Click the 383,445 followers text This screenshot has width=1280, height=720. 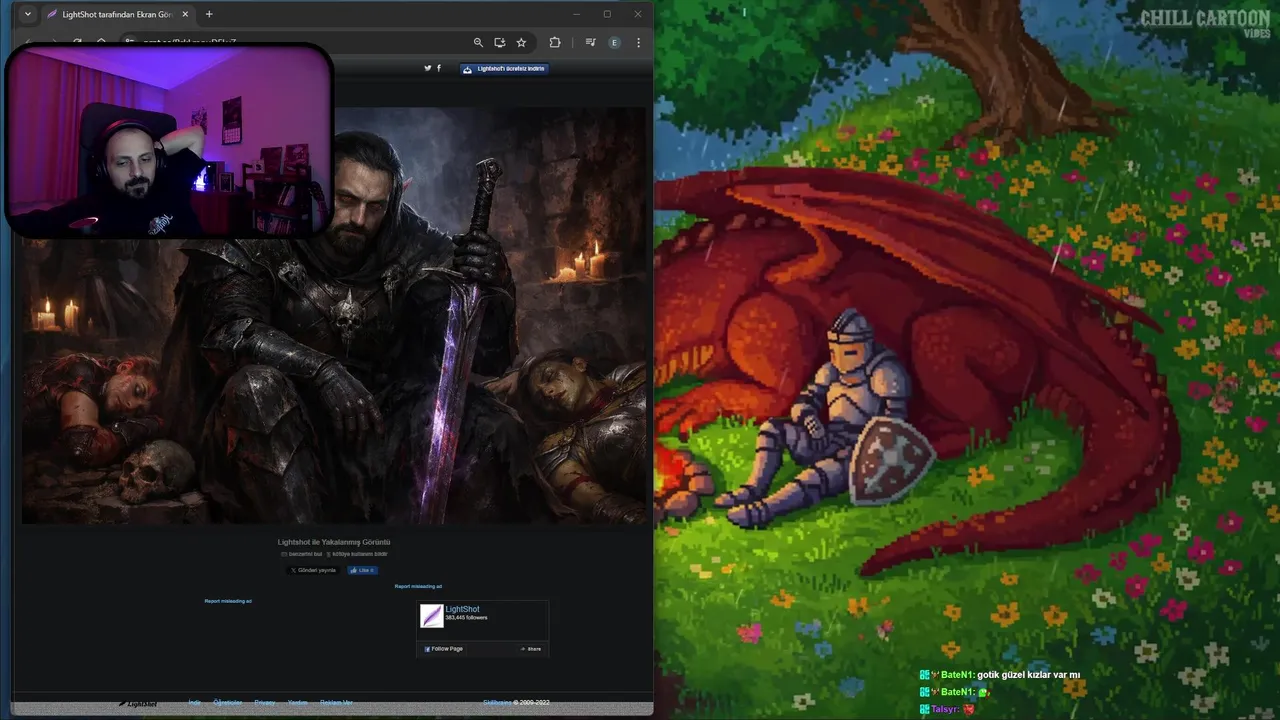click(466, 618)
